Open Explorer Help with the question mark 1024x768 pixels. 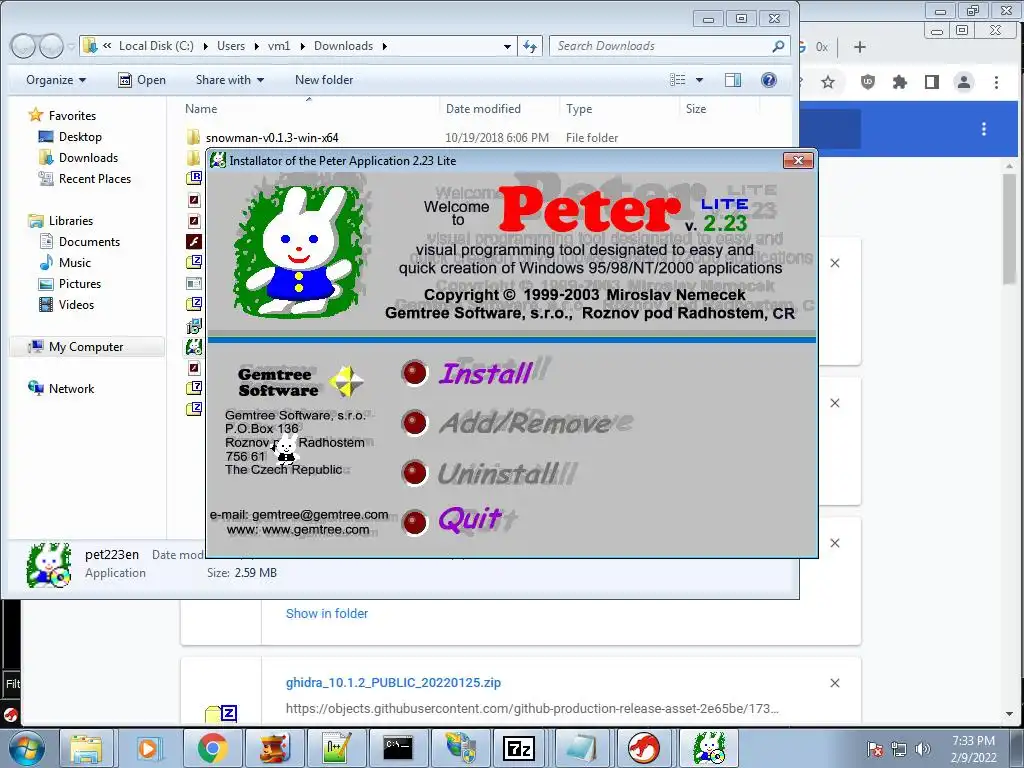click(769, 80)
